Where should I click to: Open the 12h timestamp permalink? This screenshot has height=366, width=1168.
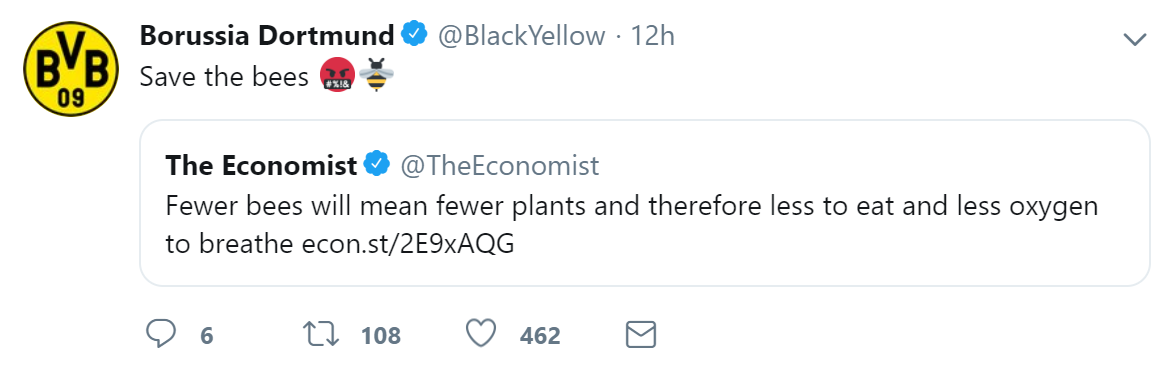(653, 35)
